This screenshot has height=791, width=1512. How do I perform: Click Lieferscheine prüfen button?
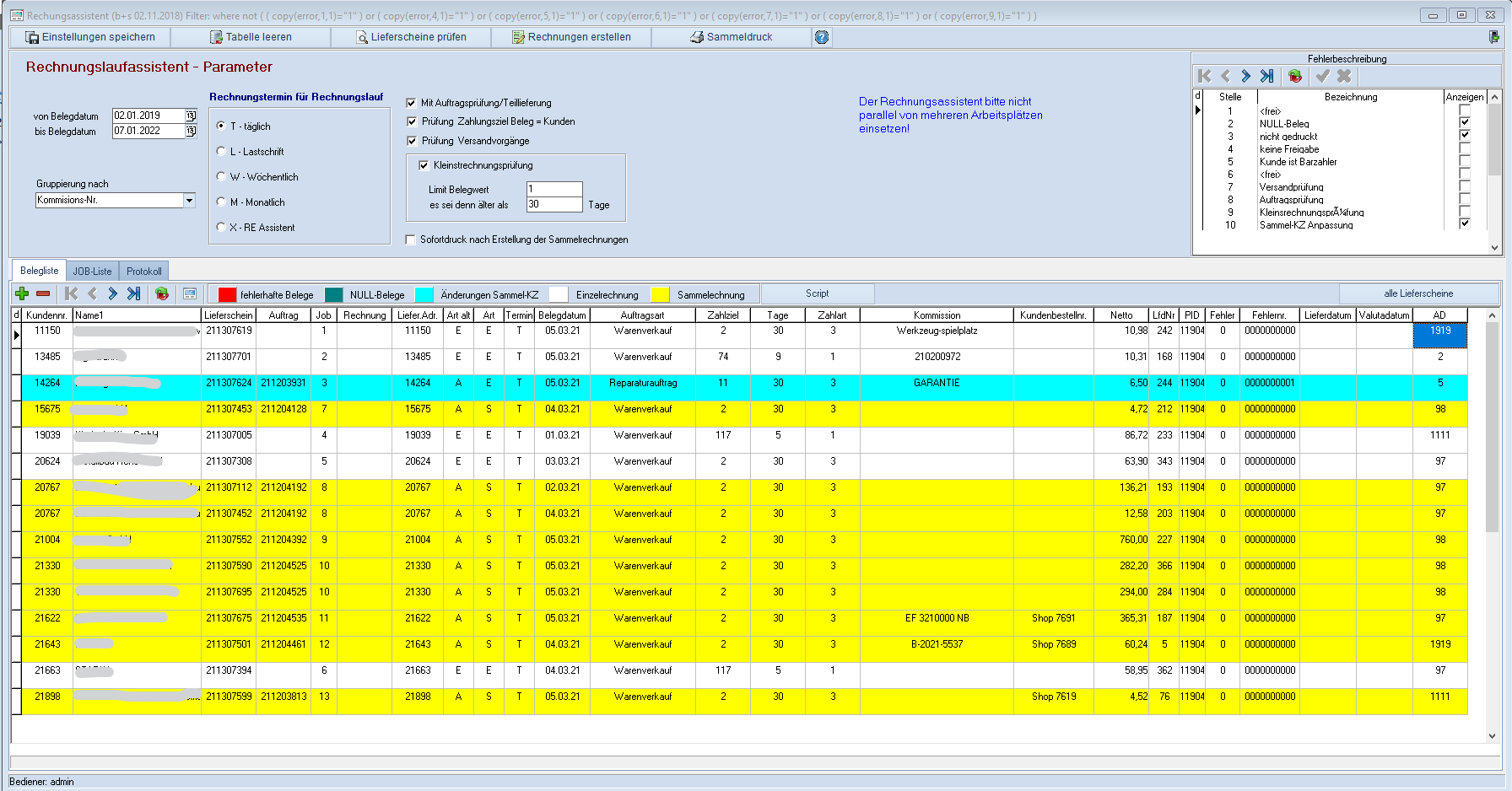pos(411,37)
